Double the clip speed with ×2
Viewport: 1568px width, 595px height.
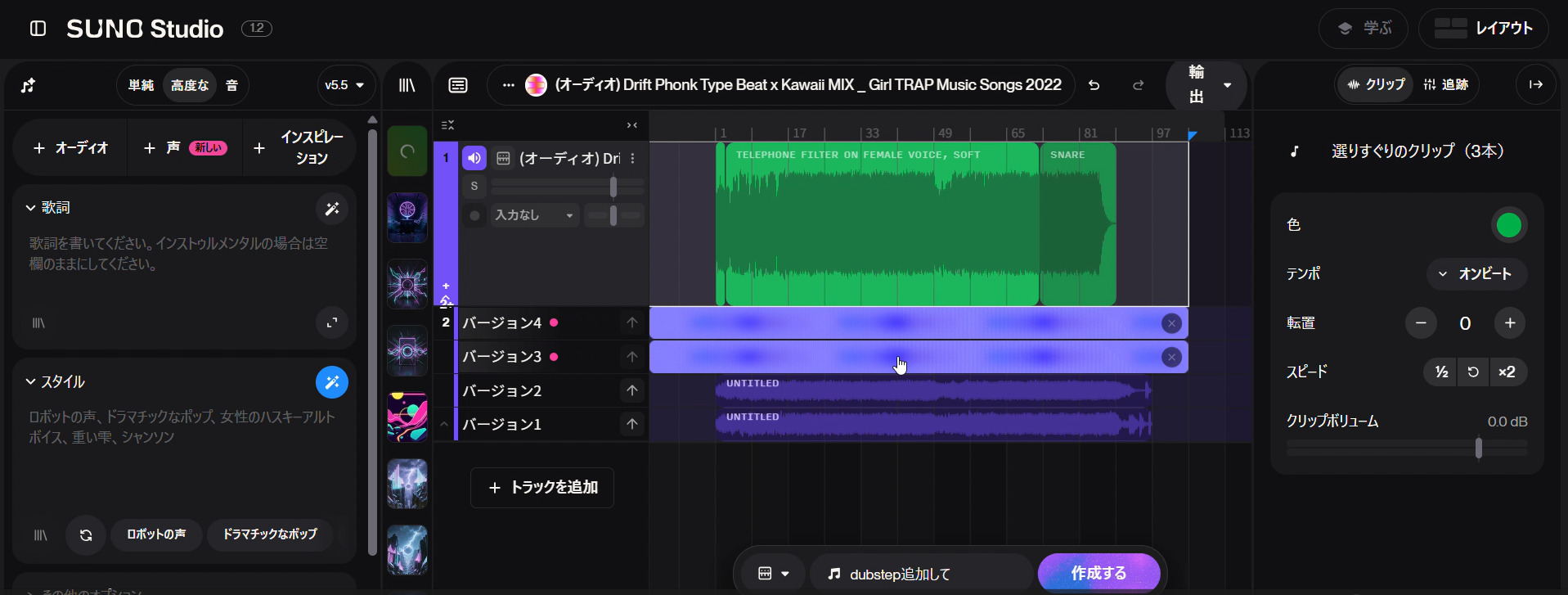click(1507, 372)
